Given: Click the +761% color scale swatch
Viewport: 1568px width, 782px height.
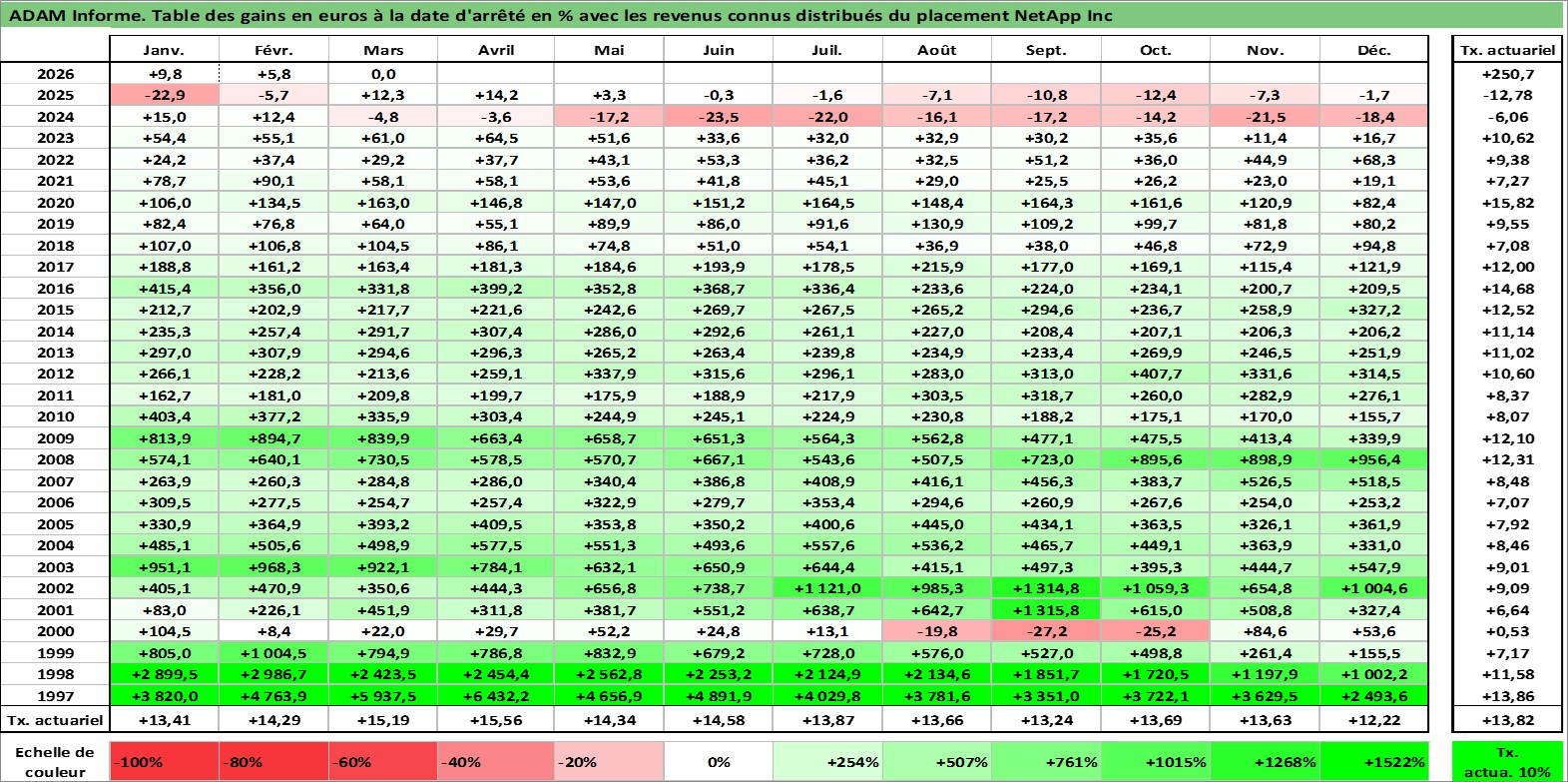Looking at the screenshot, I should 1046,761.
